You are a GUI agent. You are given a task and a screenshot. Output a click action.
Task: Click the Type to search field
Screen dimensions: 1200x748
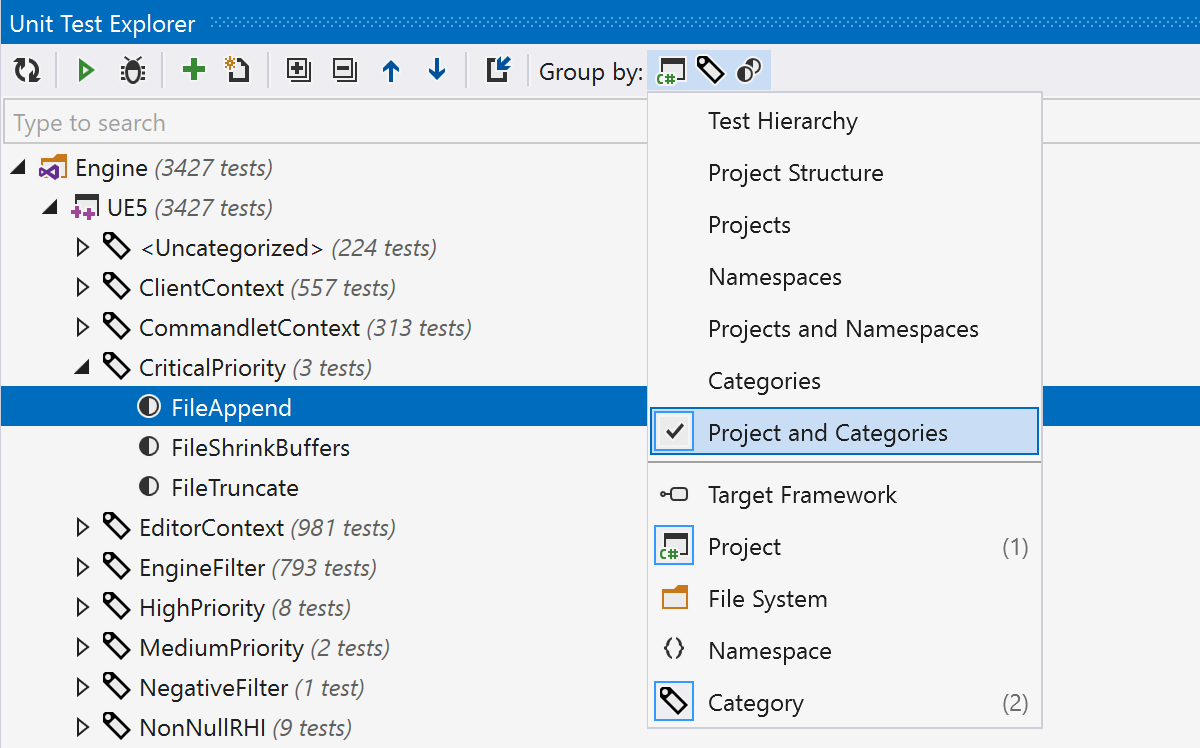click(x=300, y=122)
